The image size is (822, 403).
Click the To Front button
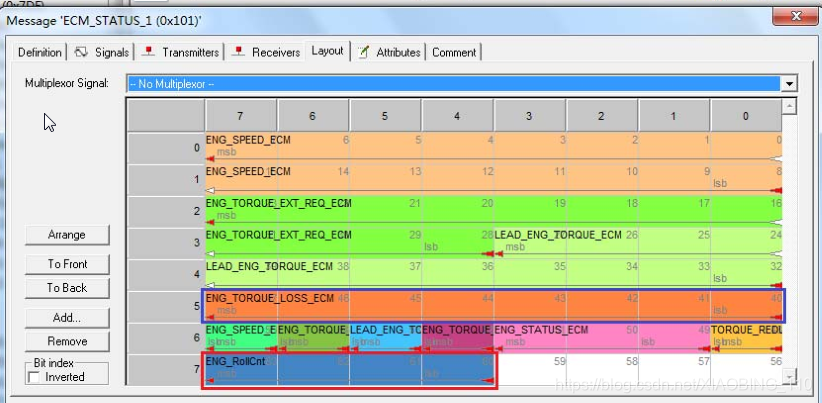point(67,264)
